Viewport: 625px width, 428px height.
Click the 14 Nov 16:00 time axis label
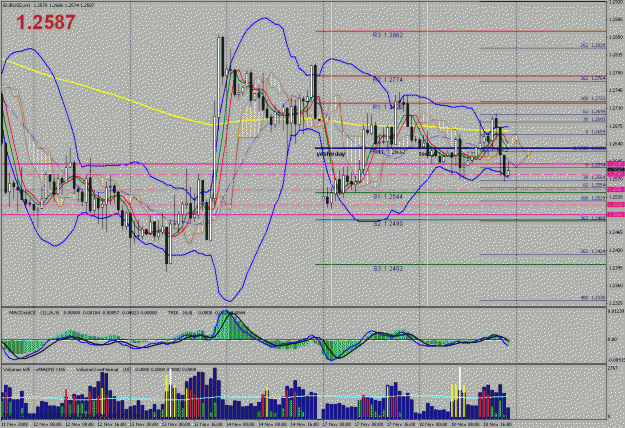click(x=305, y=424)
